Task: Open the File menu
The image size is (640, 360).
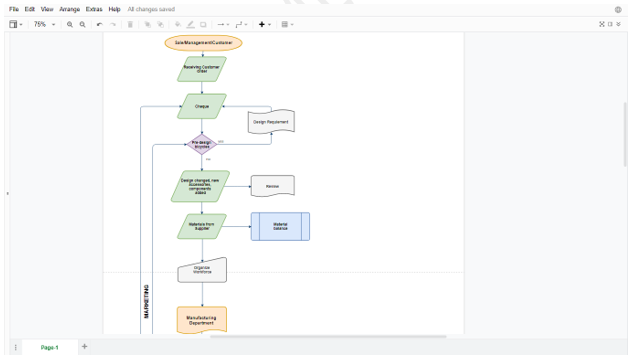Action: point(14,9)
